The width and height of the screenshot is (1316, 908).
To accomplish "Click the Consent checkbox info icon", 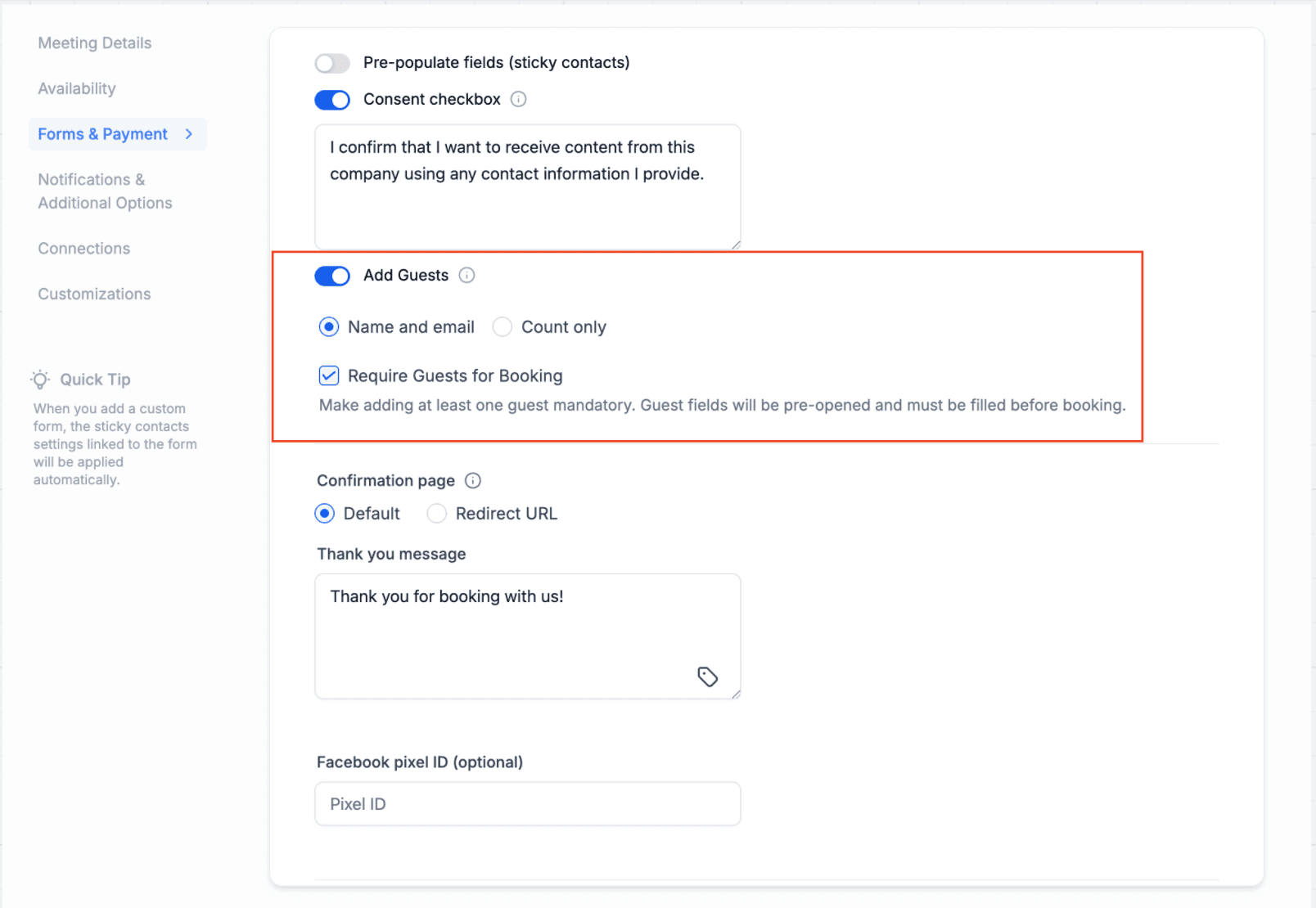I will coord(518,99).
